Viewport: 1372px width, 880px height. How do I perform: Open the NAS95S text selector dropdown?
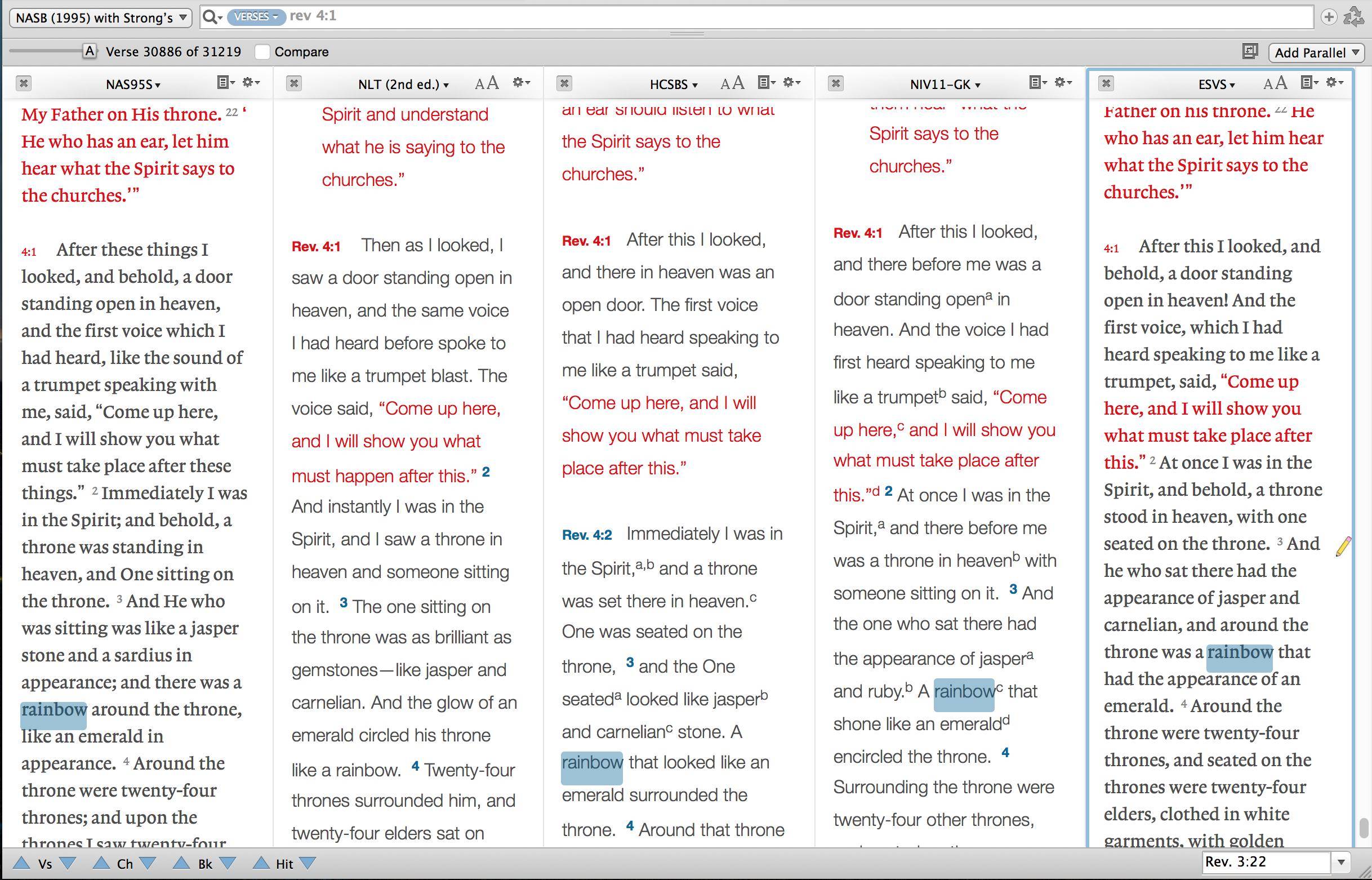[x=133, y=85]
